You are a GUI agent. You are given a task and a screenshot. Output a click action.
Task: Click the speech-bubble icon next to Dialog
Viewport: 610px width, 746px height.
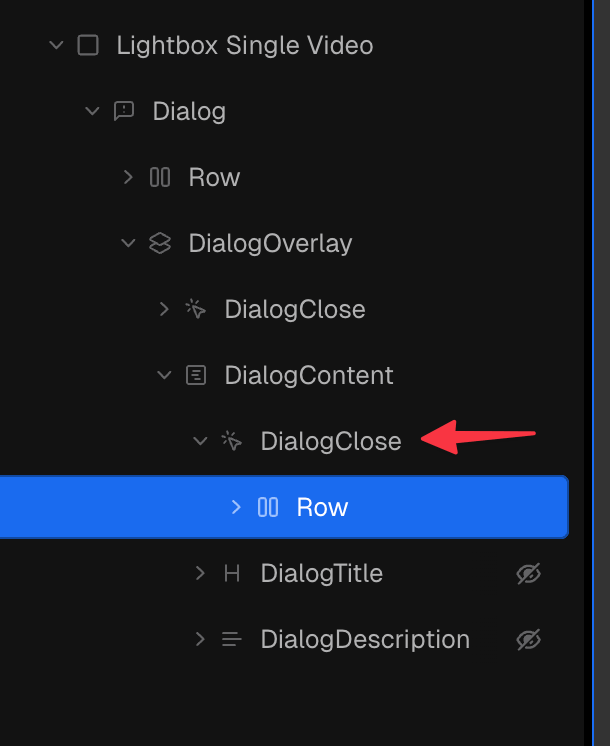coord(124,111)
